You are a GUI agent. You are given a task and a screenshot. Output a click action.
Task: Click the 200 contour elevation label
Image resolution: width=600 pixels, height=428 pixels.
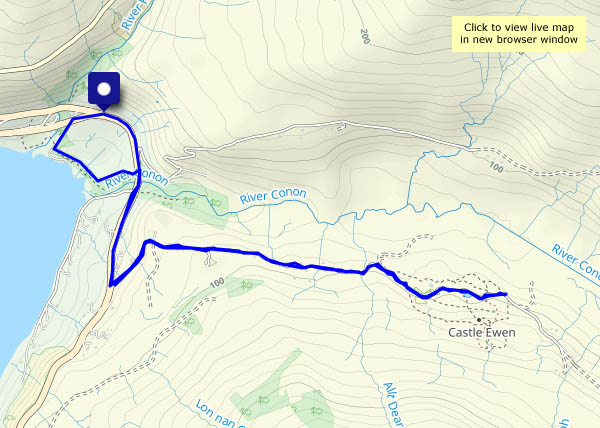365,36
